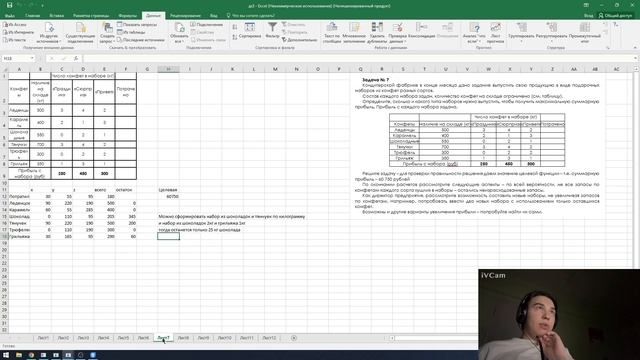Image resolution: width=640 pixels, height=360 pixels.
Task: Click the Excel taskbar icon
Action: point(68,355)
